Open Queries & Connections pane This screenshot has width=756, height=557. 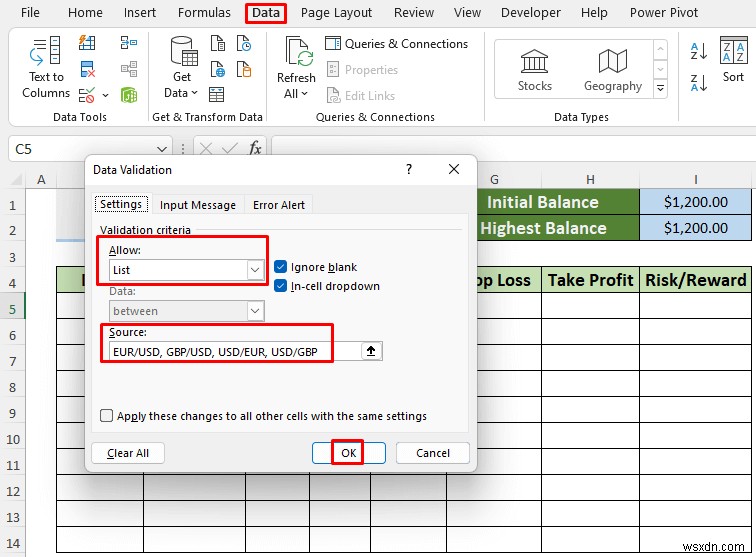click(x=396, y=44)
